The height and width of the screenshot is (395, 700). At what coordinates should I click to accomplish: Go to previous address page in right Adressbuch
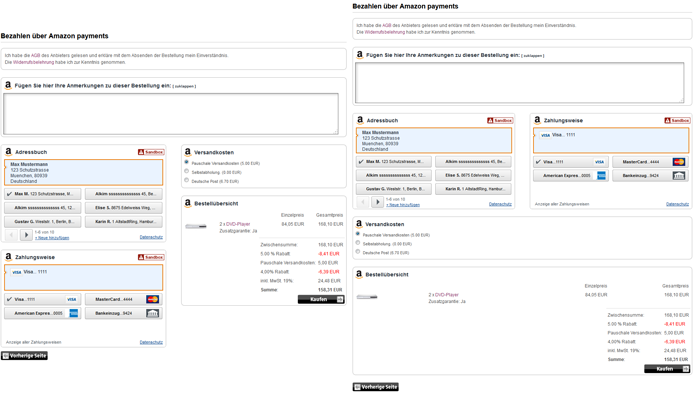(x=362, y=202)
